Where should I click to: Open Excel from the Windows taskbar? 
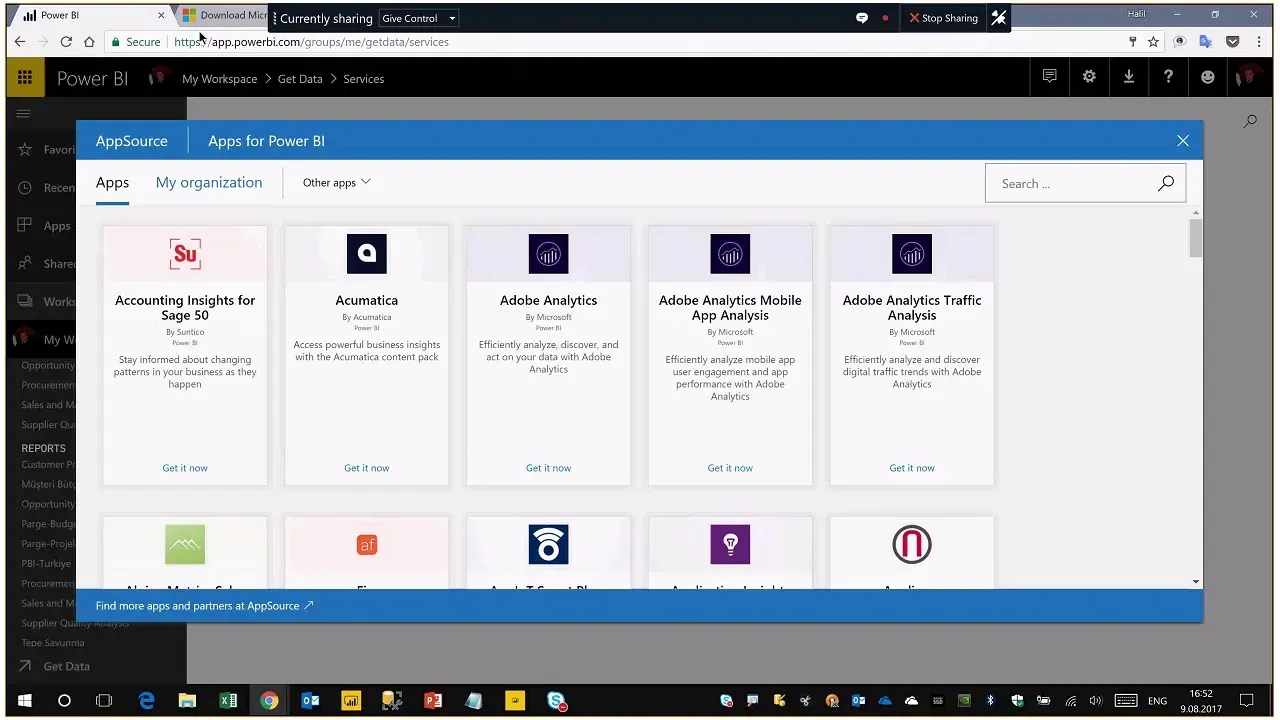228,701
